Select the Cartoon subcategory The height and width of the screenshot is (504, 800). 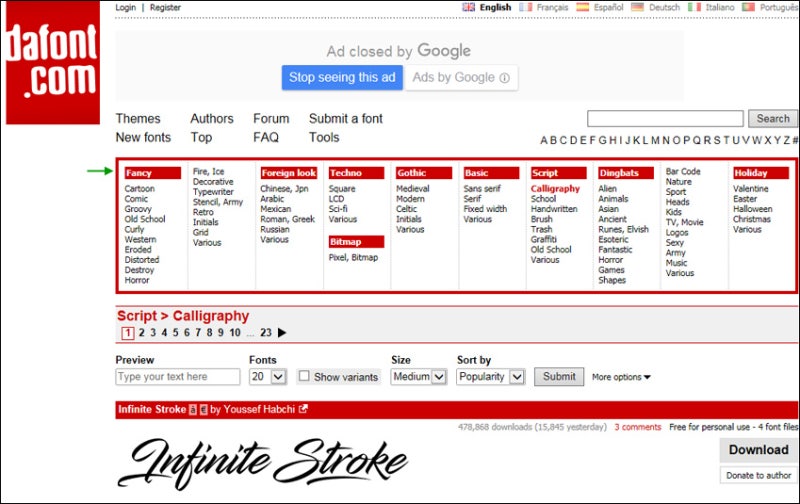(x=139, y=189)
